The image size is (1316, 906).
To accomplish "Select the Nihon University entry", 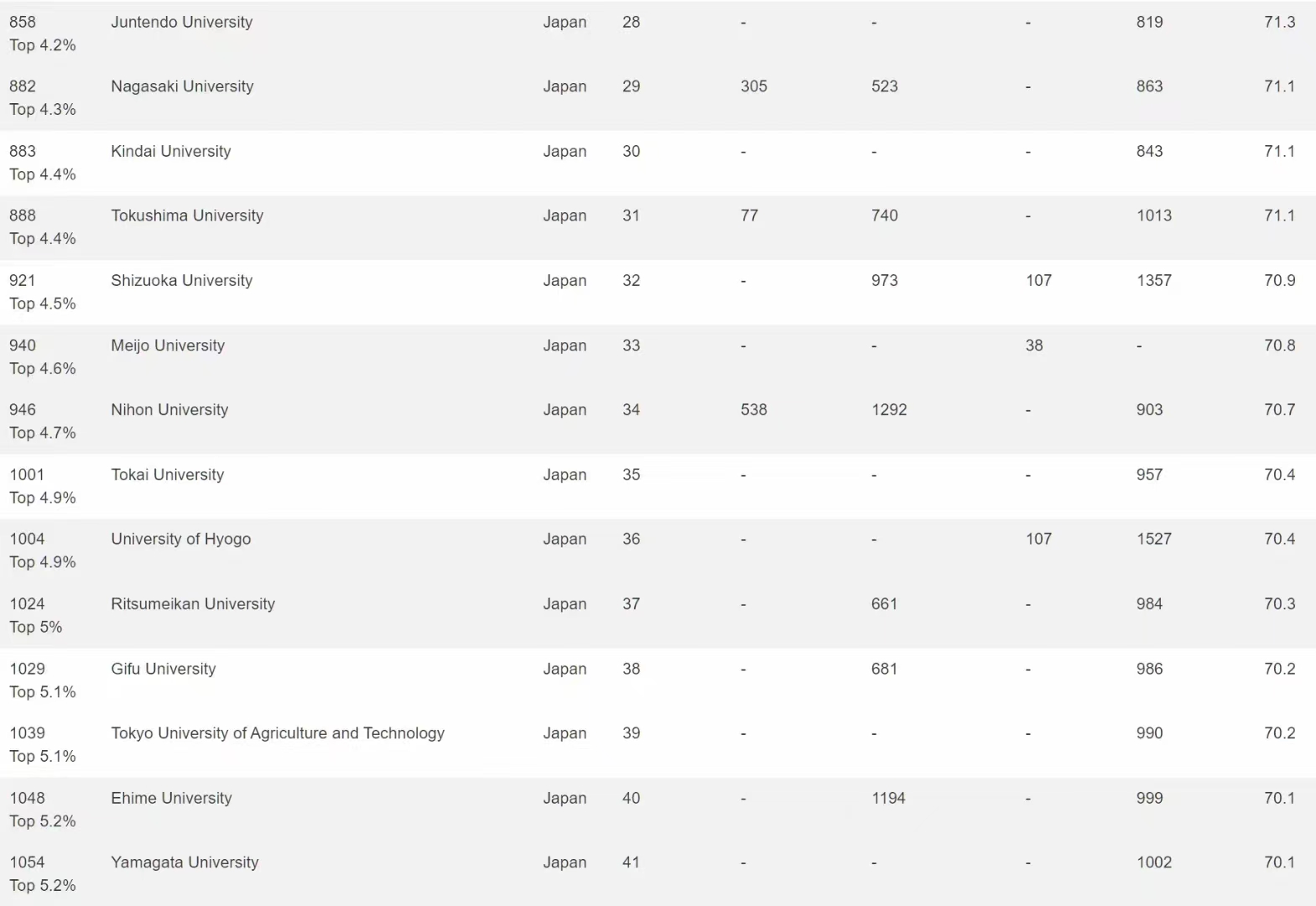I will [x=169, y=410].
